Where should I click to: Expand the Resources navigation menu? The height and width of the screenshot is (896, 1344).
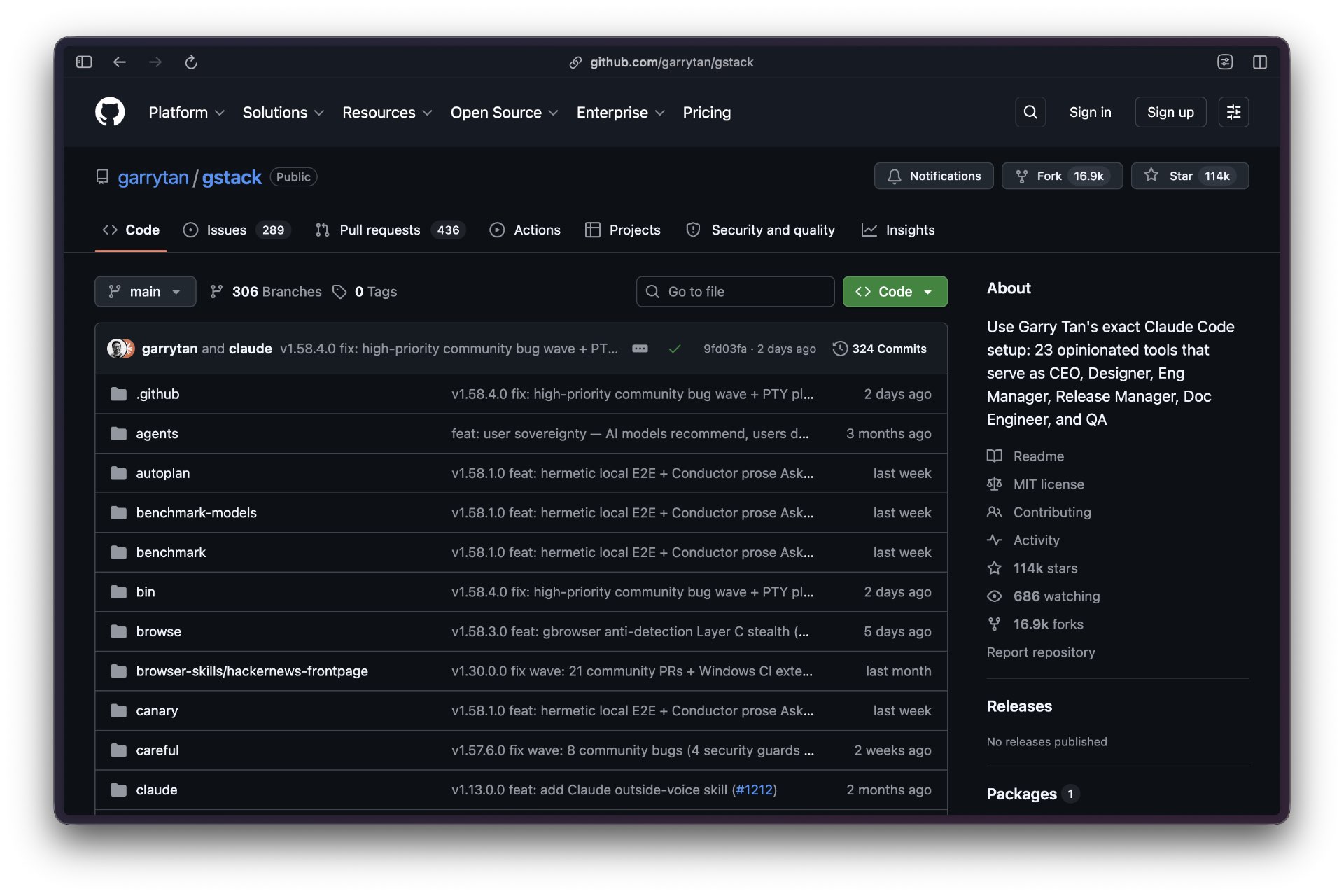tap(387, 113)
